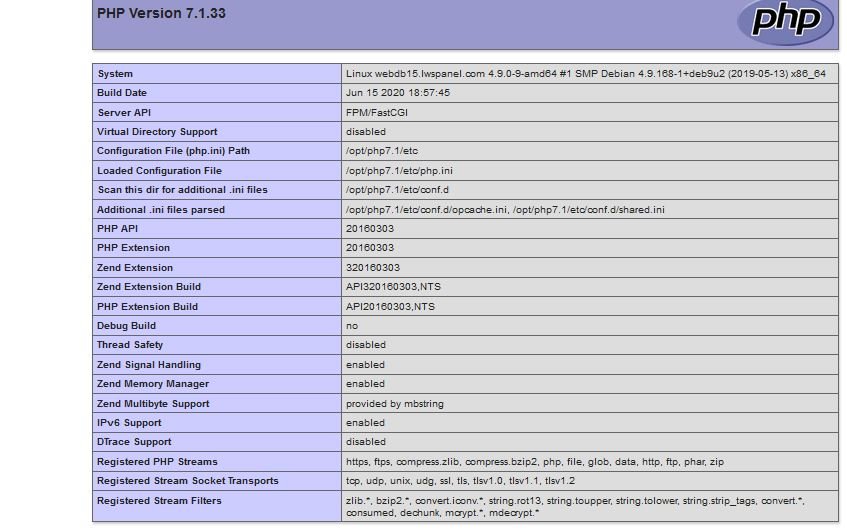
Task: Click the 'Thread Safety' label
Action: pyautogui.click(x=130, y=345)
